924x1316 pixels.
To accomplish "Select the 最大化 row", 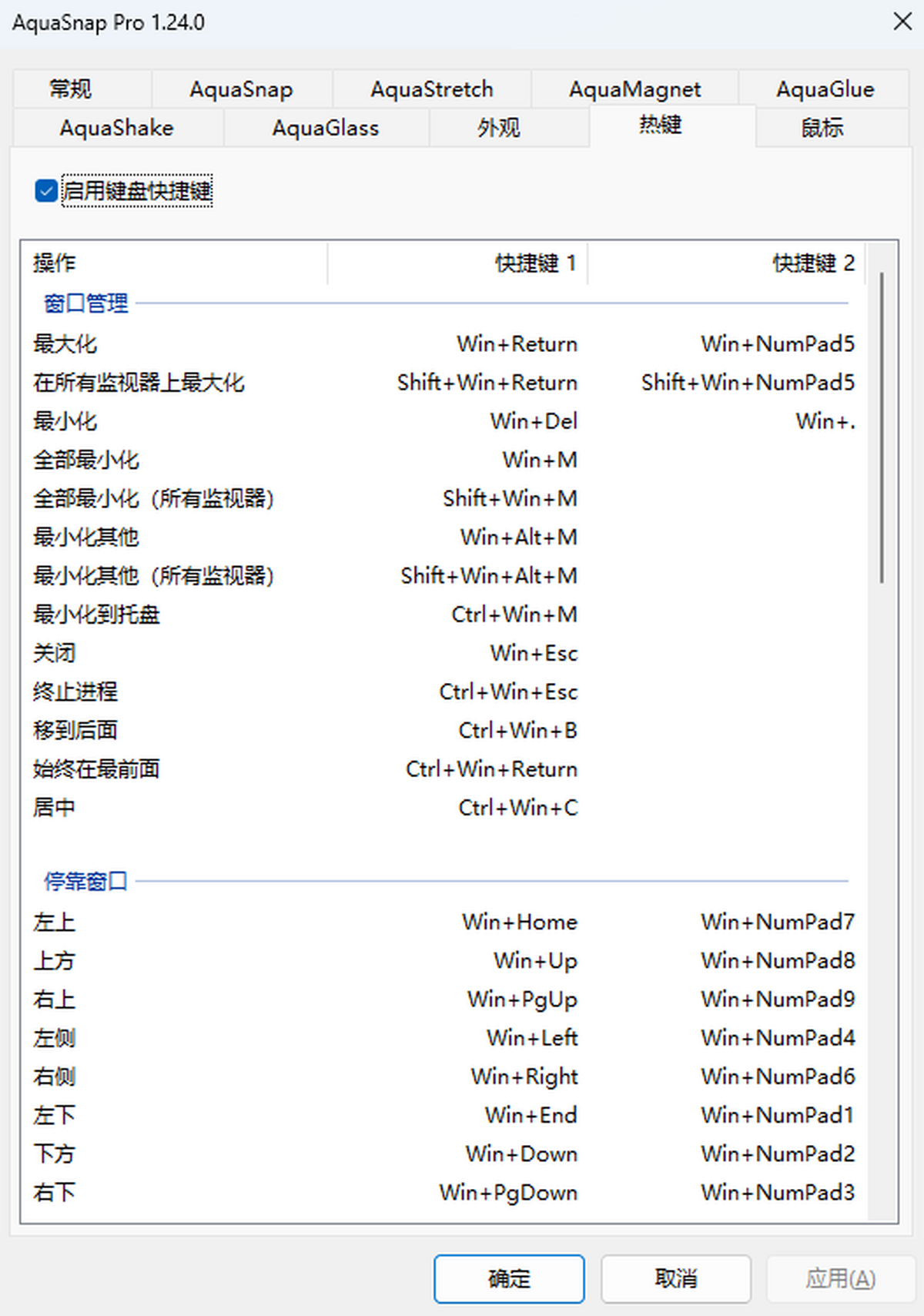I will tap(444, 344).
